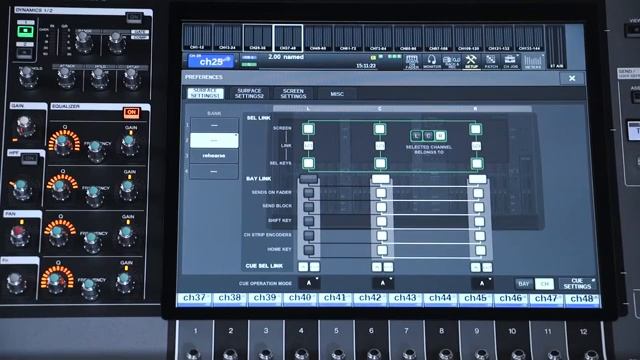Select the CH109-120 meter bank thumbnail
The width and height of the screenshot is (640, 360).
click(469, 38)
